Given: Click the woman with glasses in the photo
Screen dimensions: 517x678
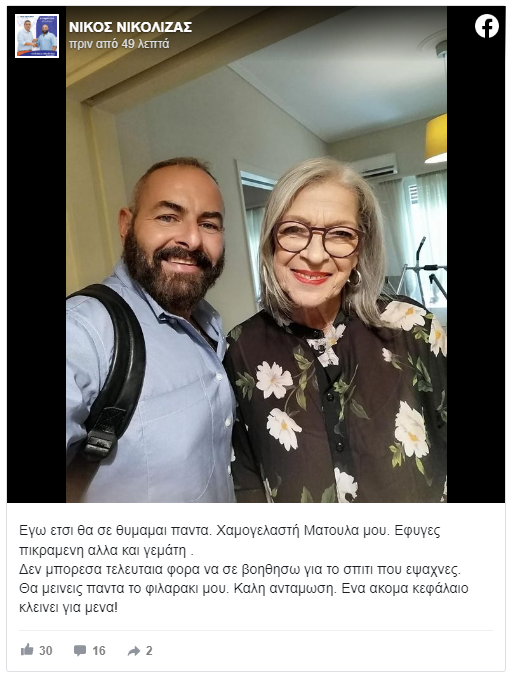Looking at the screenshot, I should click(x=318, y=242).
